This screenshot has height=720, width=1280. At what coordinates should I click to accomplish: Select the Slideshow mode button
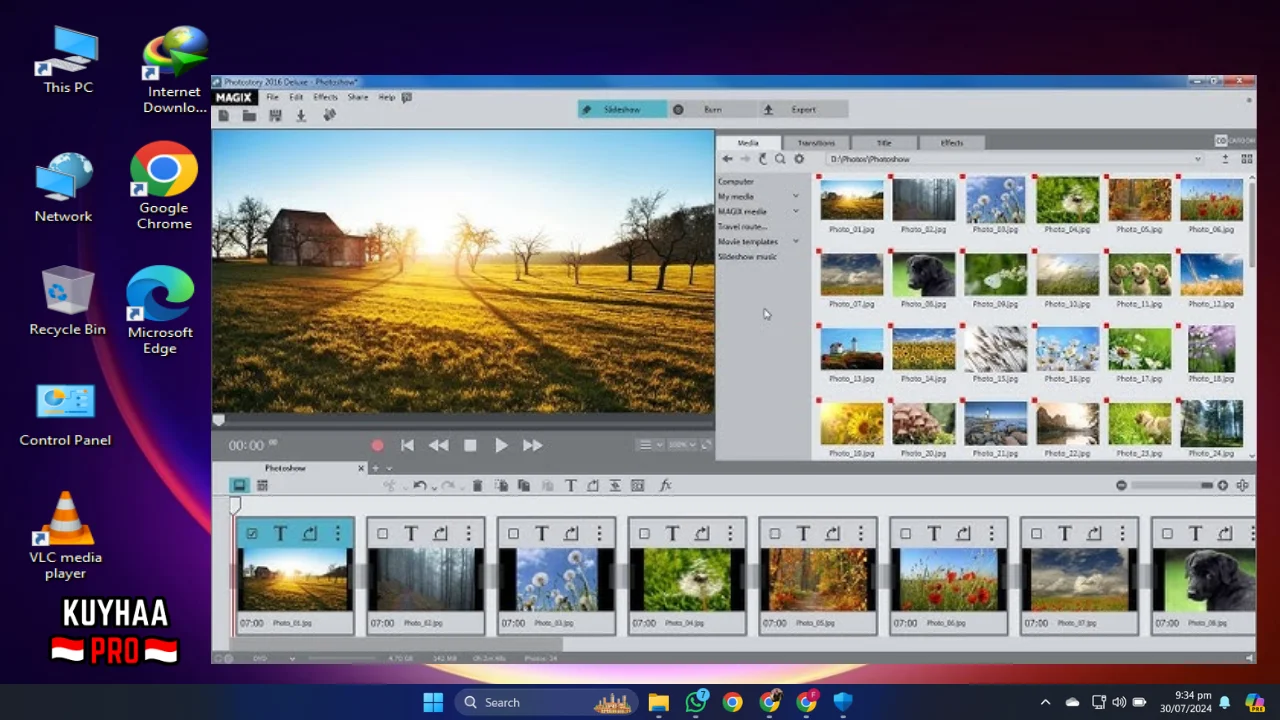(x=622, y=109)
